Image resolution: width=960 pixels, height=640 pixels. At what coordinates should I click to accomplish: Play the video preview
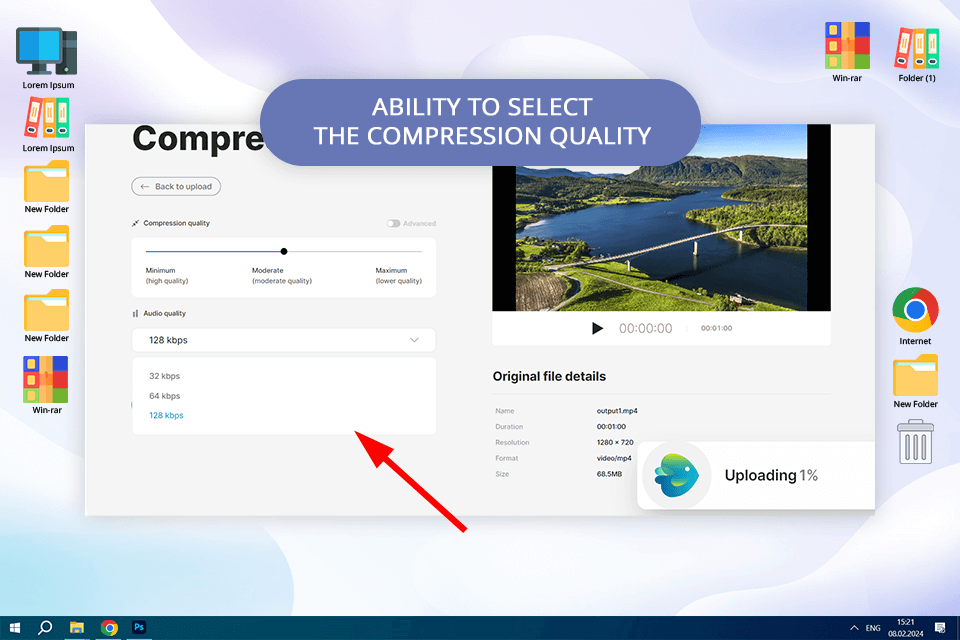point(597,328)
